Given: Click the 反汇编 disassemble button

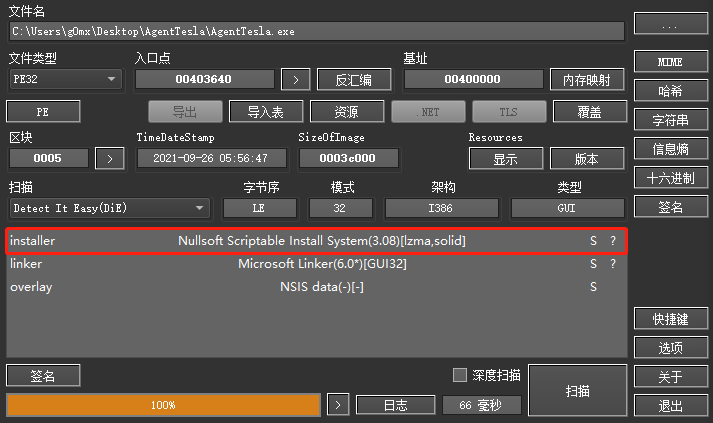Looking at the screenshot, I should (x=354, y=80).
